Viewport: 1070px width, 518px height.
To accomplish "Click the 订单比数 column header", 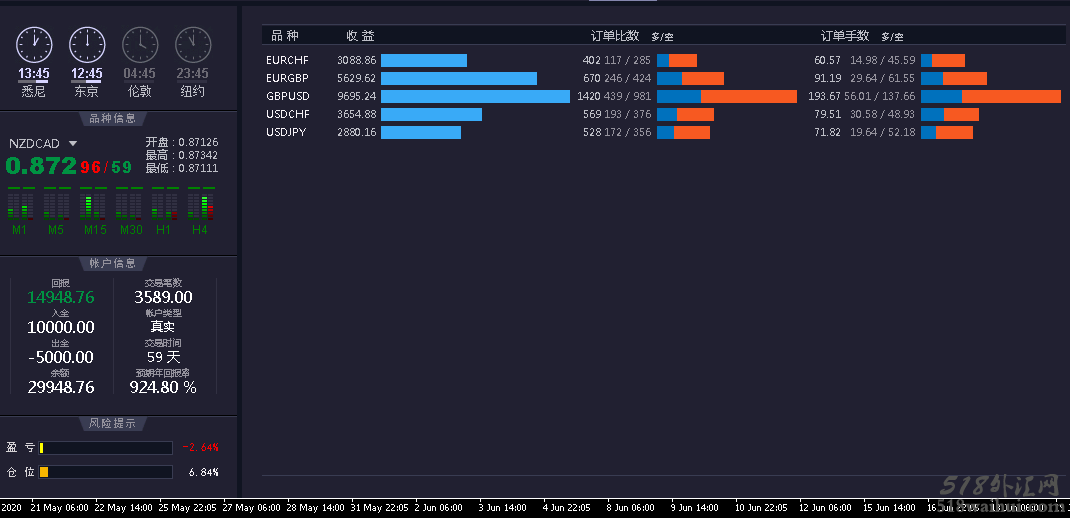I will (615, 36).
